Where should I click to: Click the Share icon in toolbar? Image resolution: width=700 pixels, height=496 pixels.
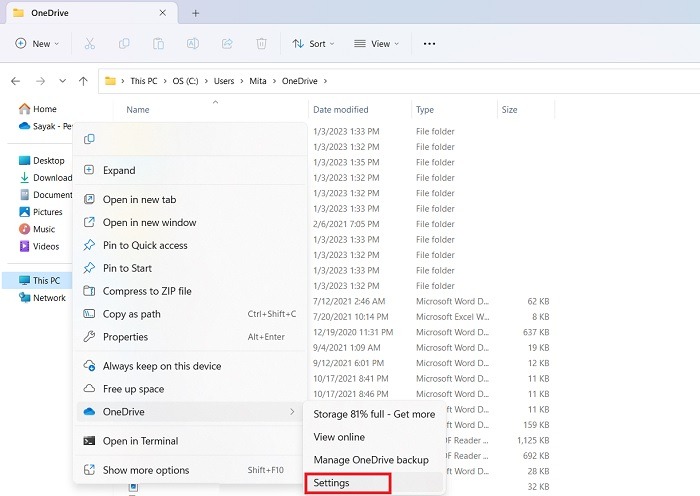[227, 43]
